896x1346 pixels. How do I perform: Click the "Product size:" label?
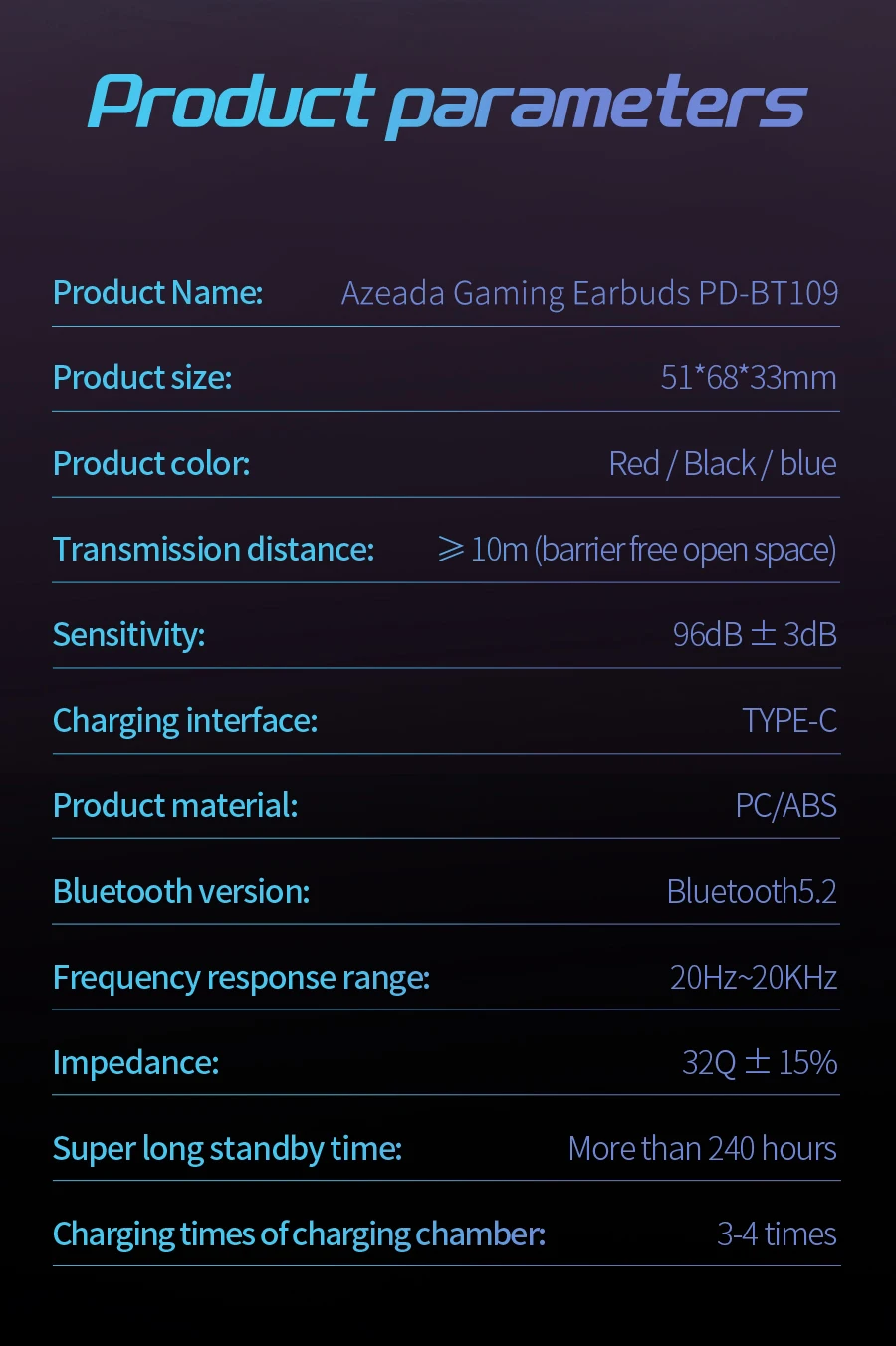tap(141, 378)
